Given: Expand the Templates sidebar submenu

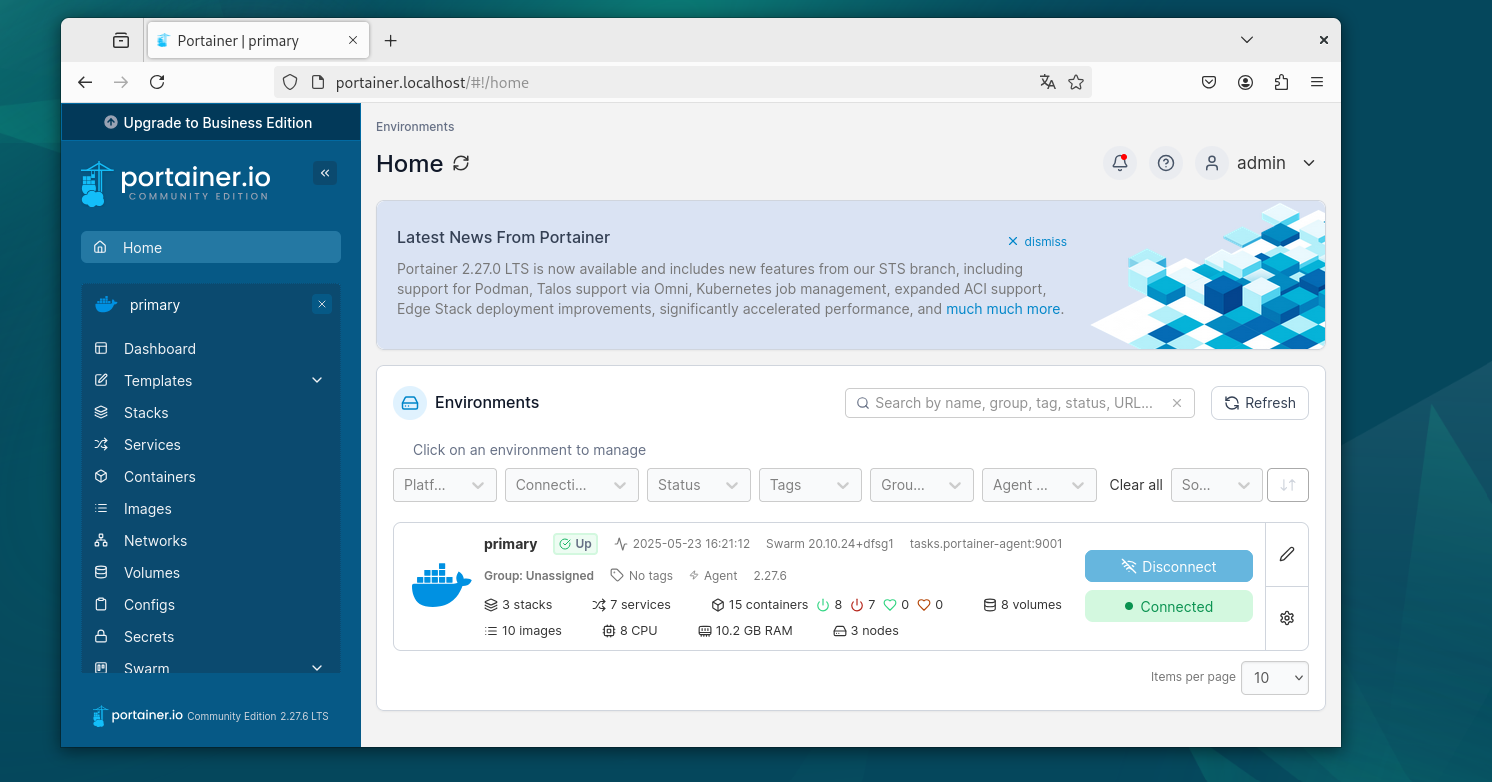Looking at the screenshot, I should pos(317,380).
